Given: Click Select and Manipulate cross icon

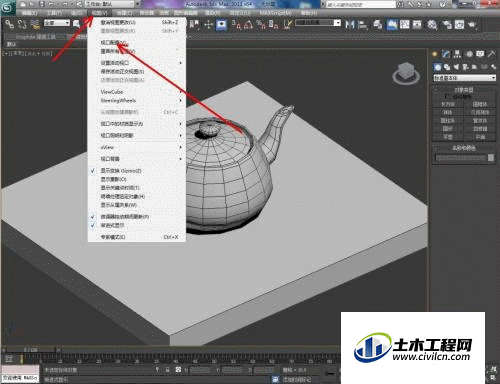Looking at the screenshot, I should tap(209, 25).
